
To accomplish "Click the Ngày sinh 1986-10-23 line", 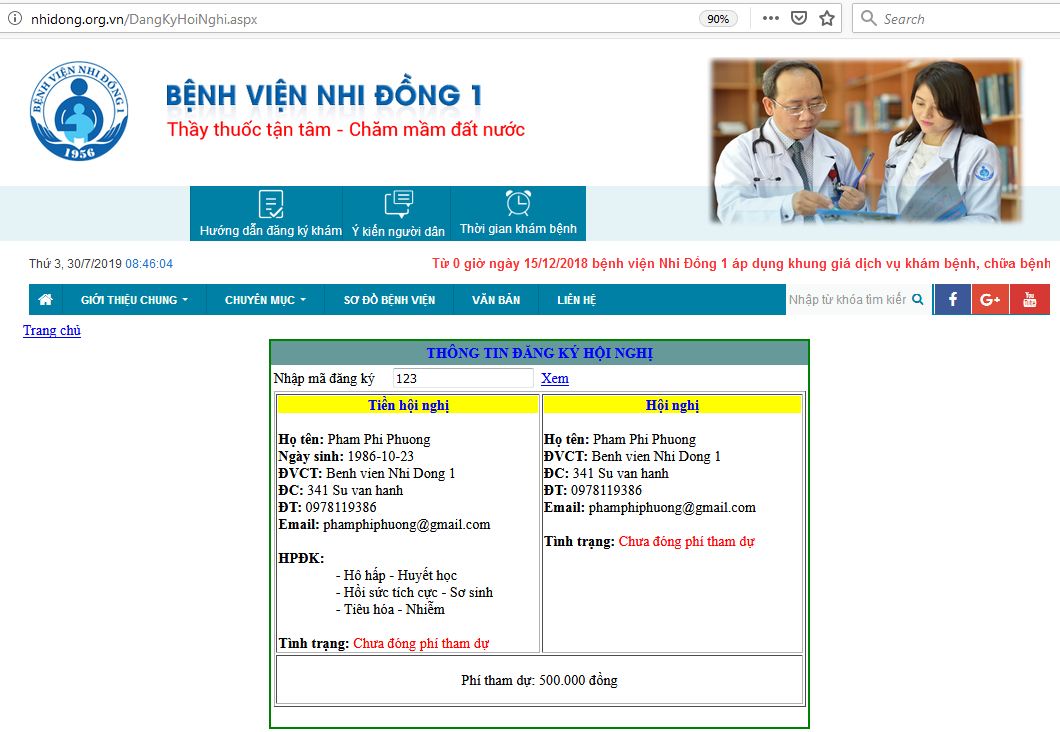I will 346,456.
